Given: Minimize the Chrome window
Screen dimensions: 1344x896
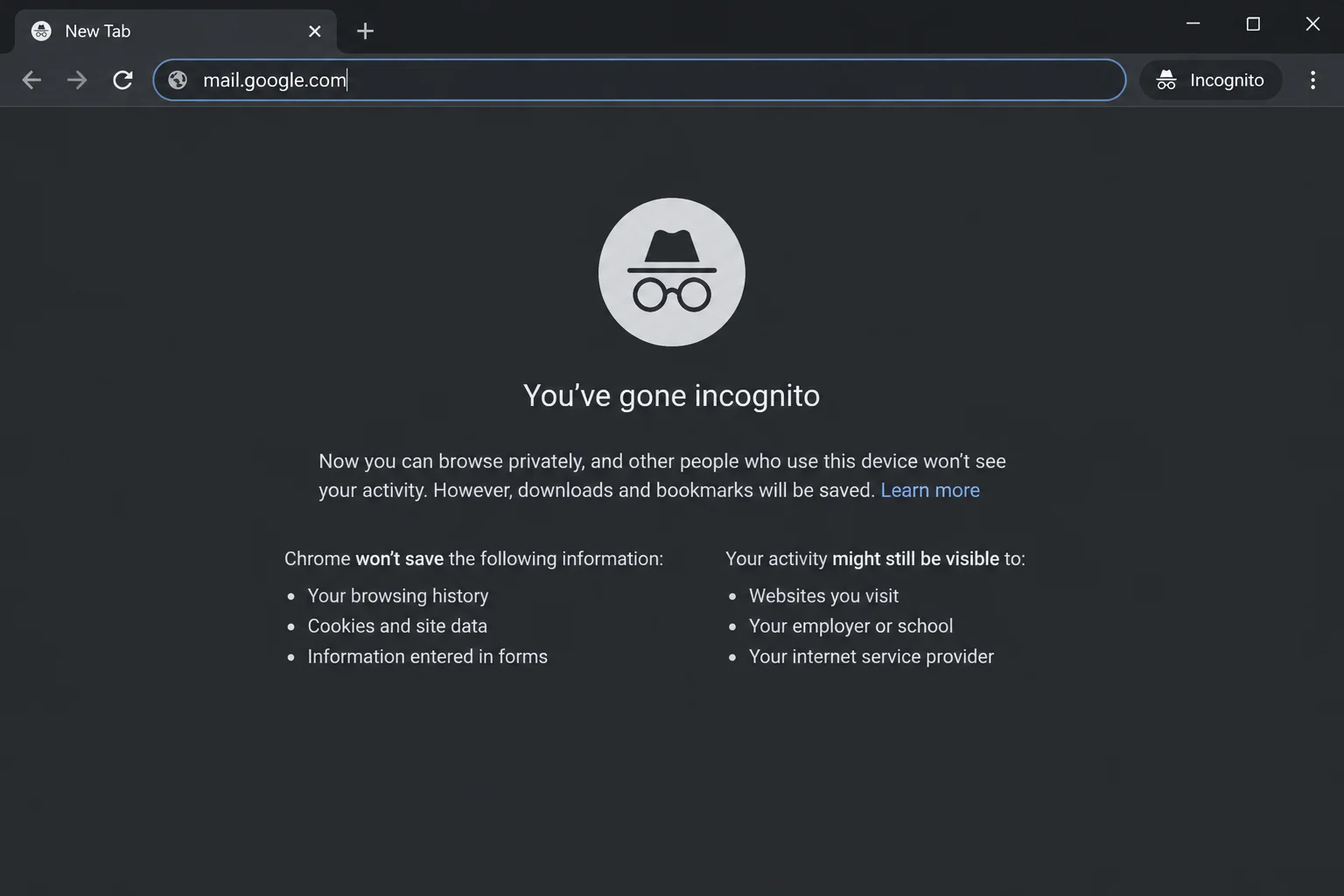Looking at the screenshot, I should pyautogui.click(x=1193, y=24).
